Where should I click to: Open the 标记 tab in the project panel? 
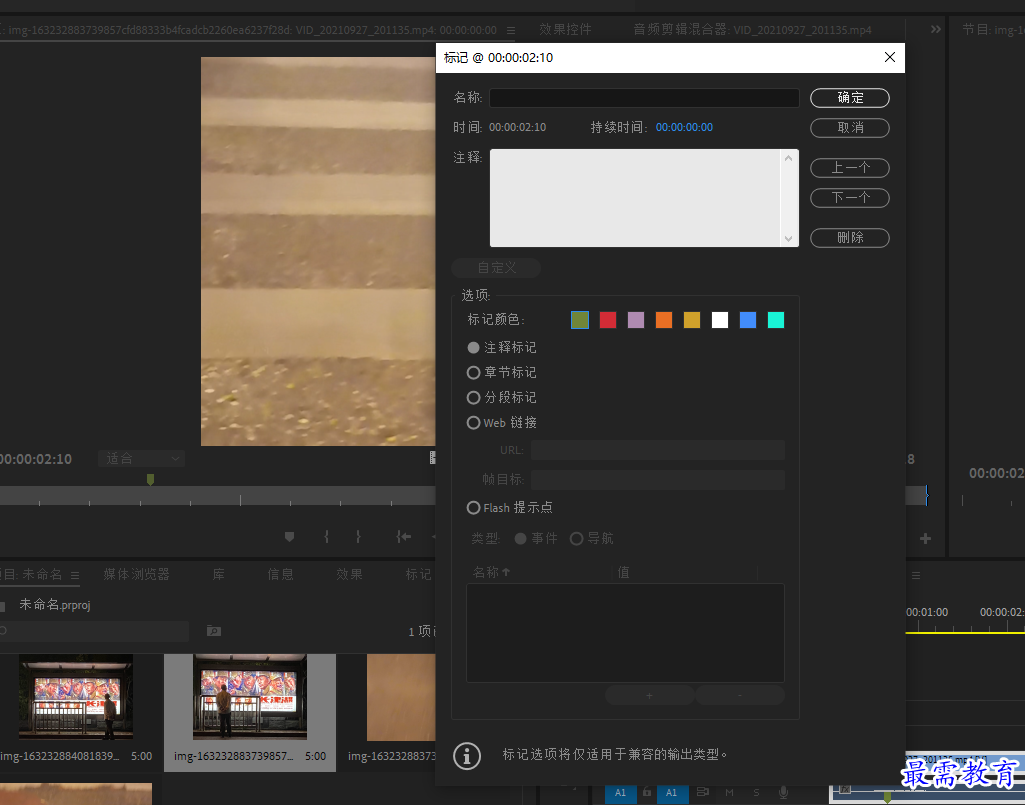point(418,574)
